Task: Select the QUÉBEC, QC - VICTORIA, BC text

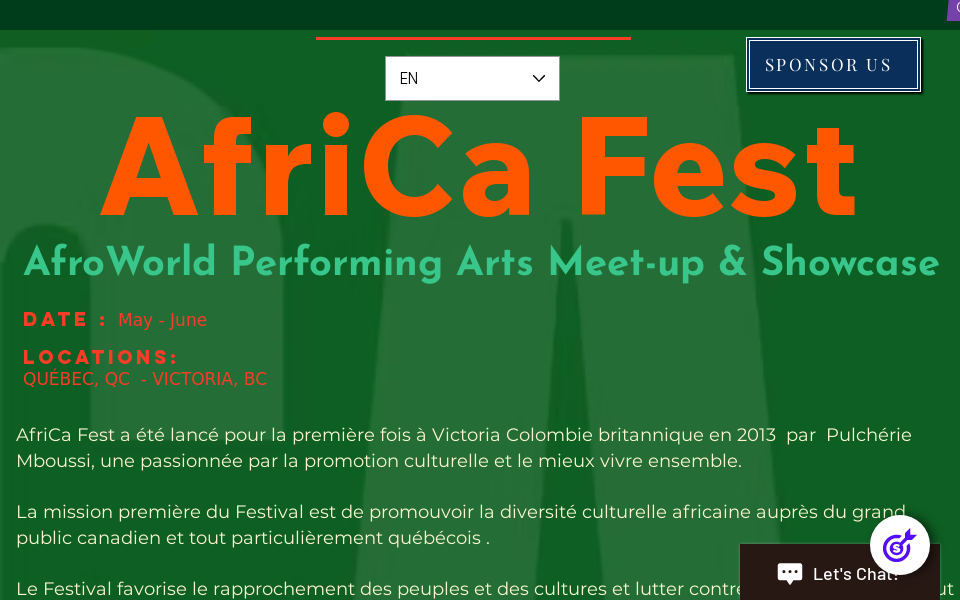Action: point(145,379)
